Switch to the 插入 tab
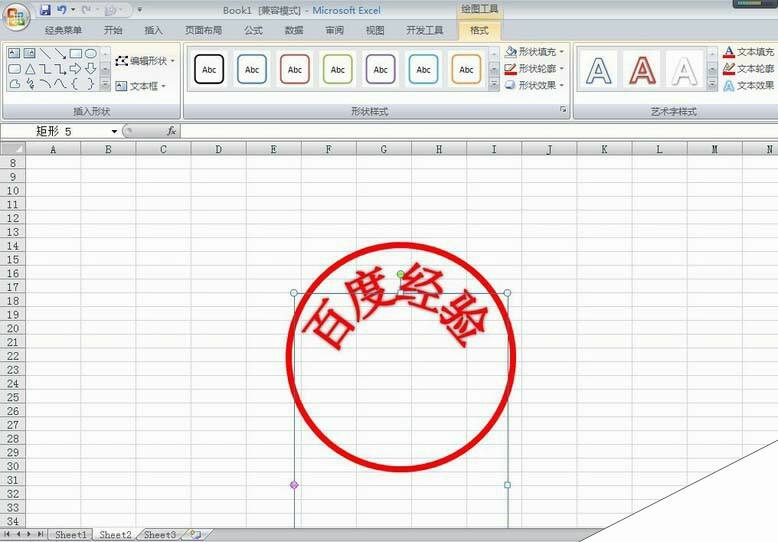The width and height of the screenshot is (778, 542). click(153, 30)
